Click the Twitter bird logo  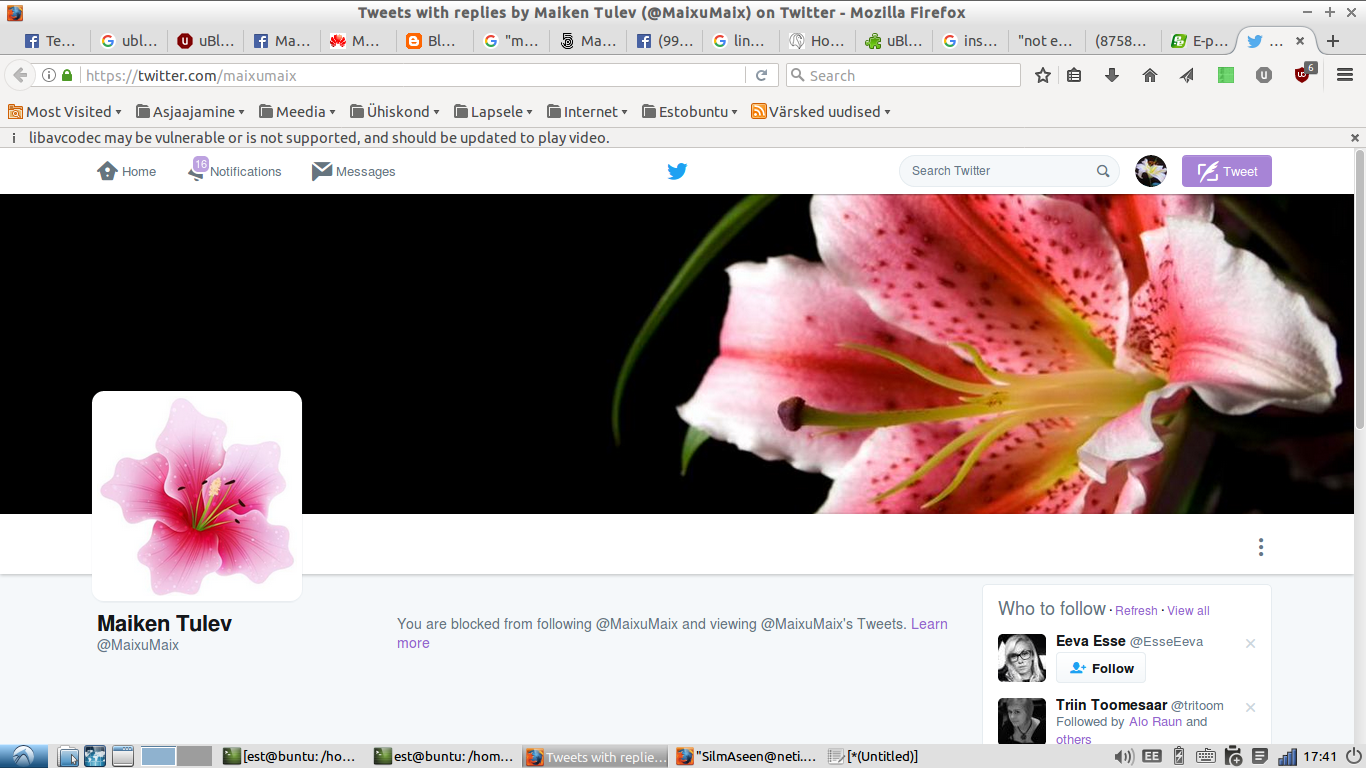tap(677, 171)
